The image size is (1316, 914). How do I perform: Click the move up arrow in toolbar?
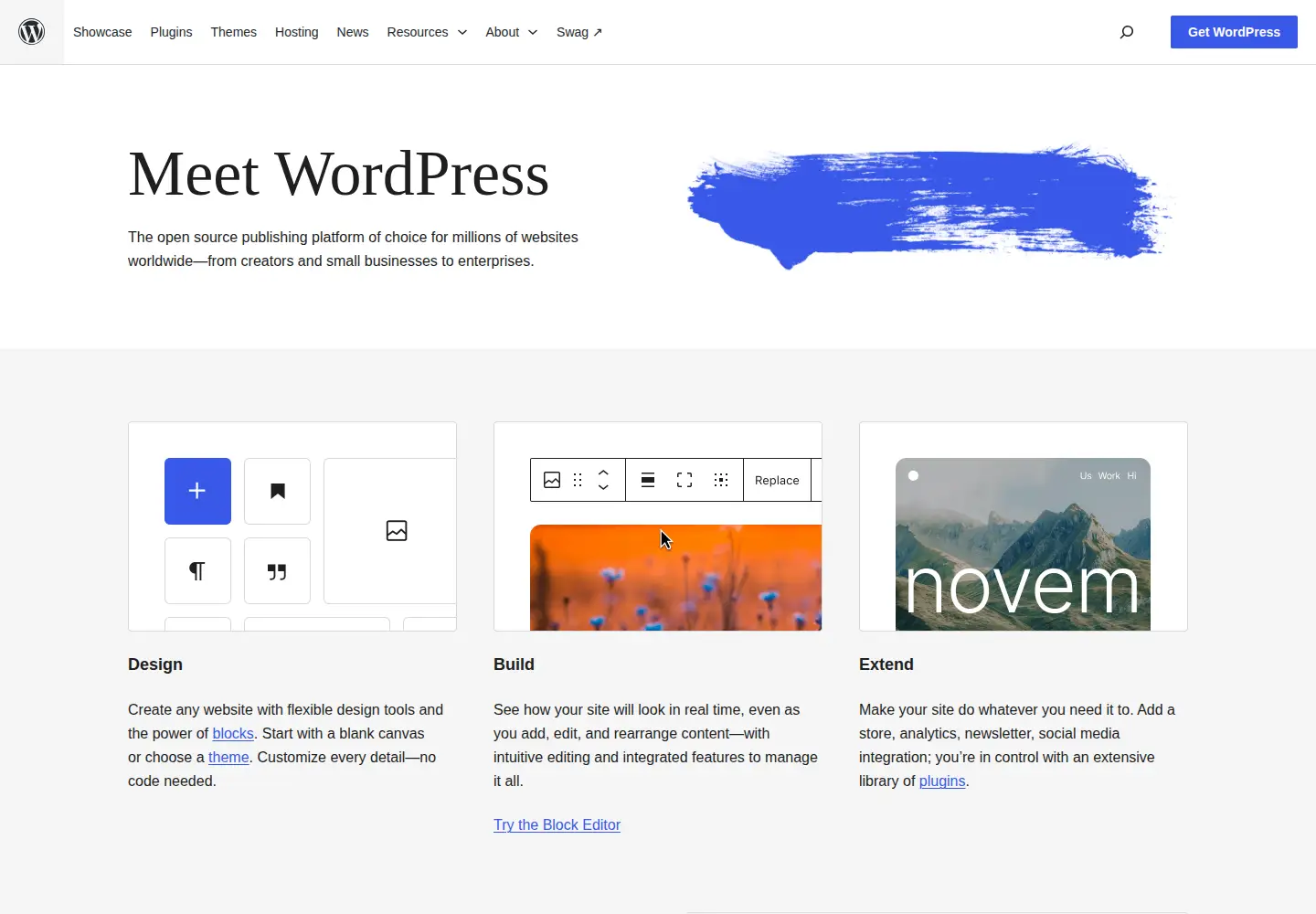(x=603, y=473)
